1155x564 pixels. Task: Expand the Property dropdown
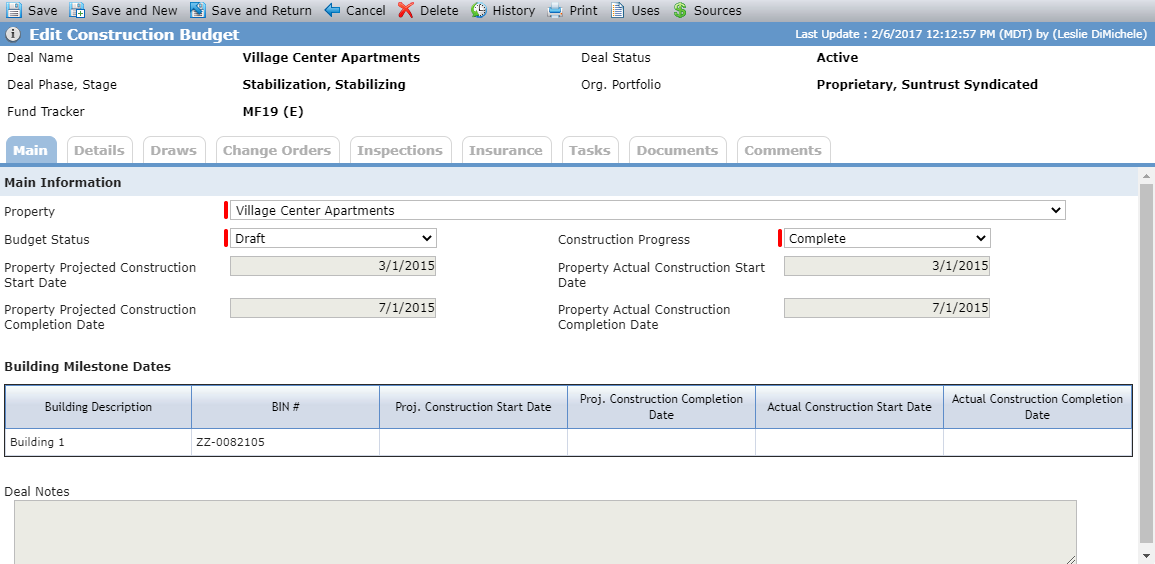647,211
